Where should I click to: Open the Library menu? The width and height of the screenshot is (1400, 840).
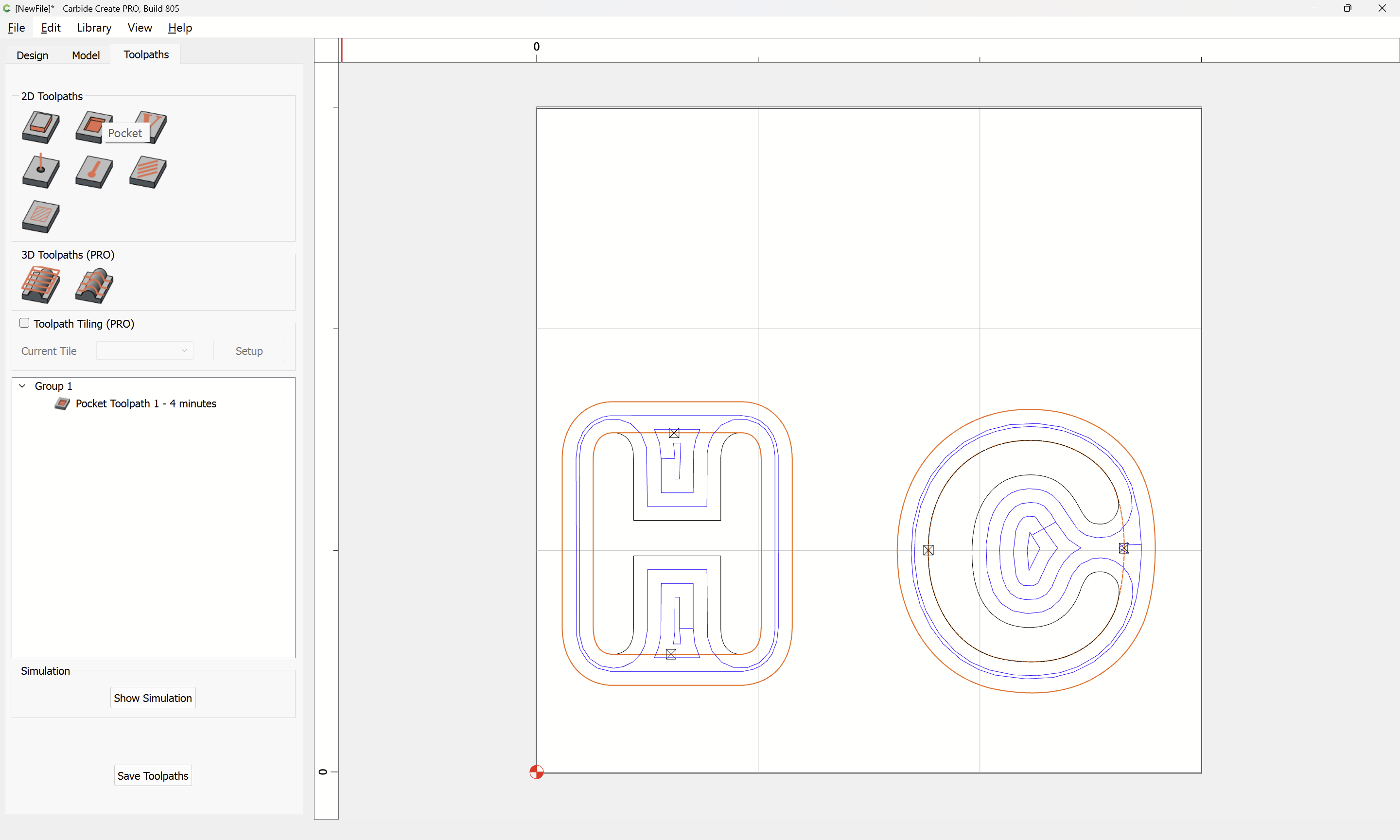tap(94, 28)
